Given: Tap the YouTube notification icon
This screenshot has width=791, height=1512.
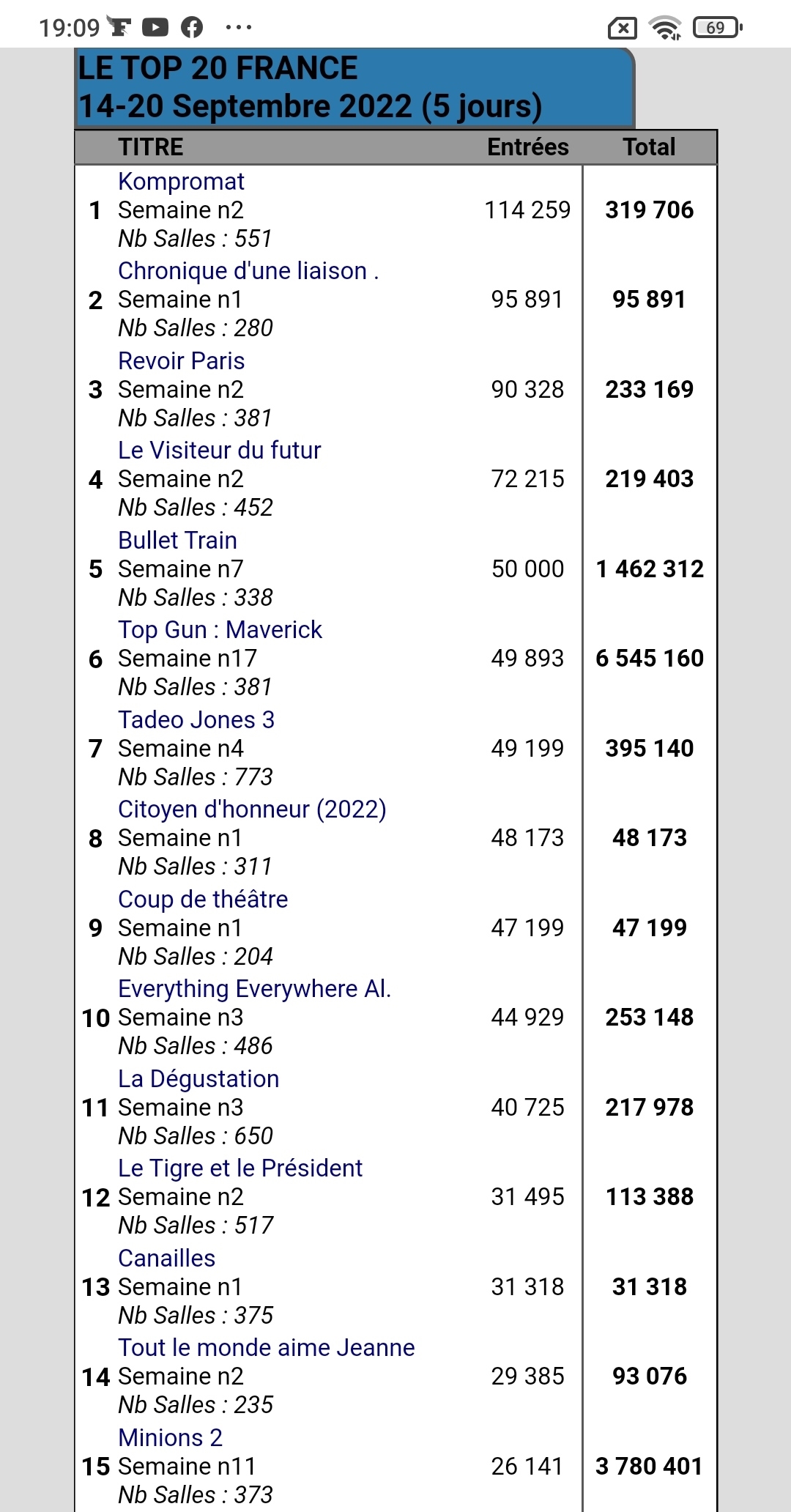Looking at the screenshot, I should (x=155, y=28).
